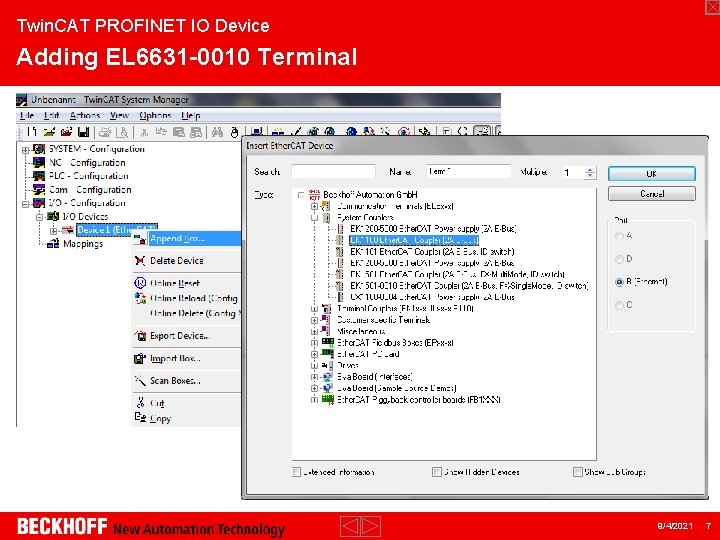Screen dimensions: 720x540
Task: Select EK1501-0010 FX-SingleMode coupler entry
Action: [x=469, y=286]
